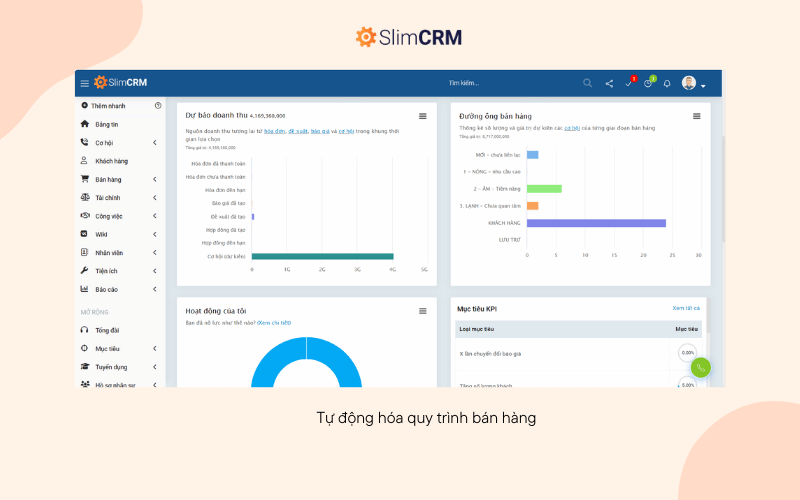Click the teal Cơ hội (dự kiến) bar
The image size is (800, 500).
point(322,256)
